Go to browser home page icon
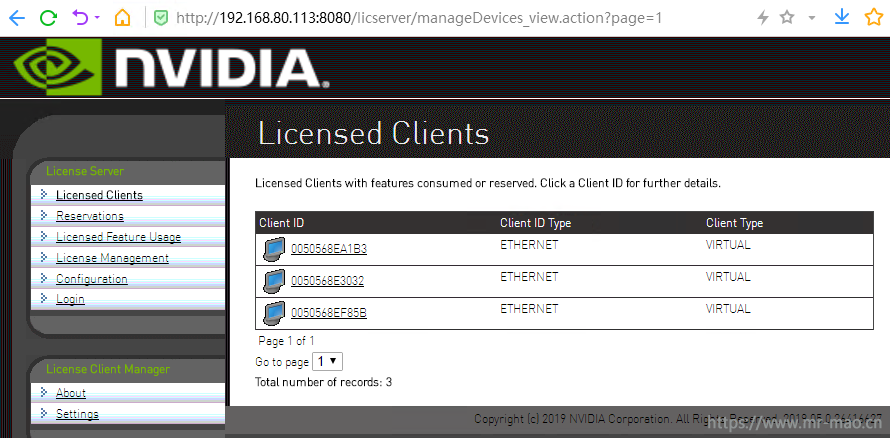 click(122, 18)
